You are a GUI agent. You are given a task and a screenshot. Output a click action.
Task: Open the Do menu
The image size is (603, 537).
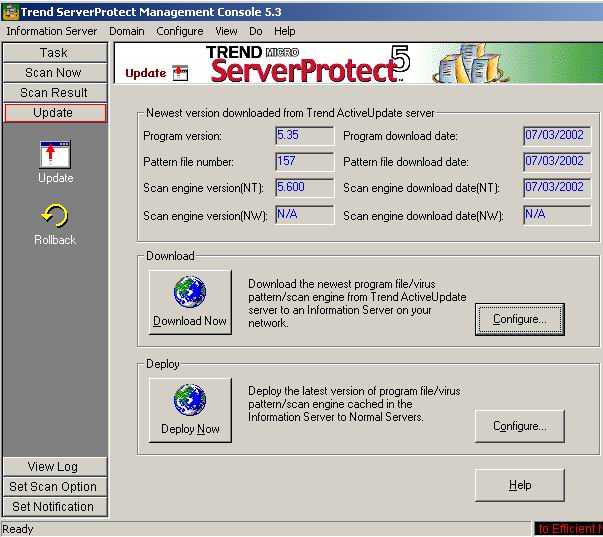(x=256, y=31)
